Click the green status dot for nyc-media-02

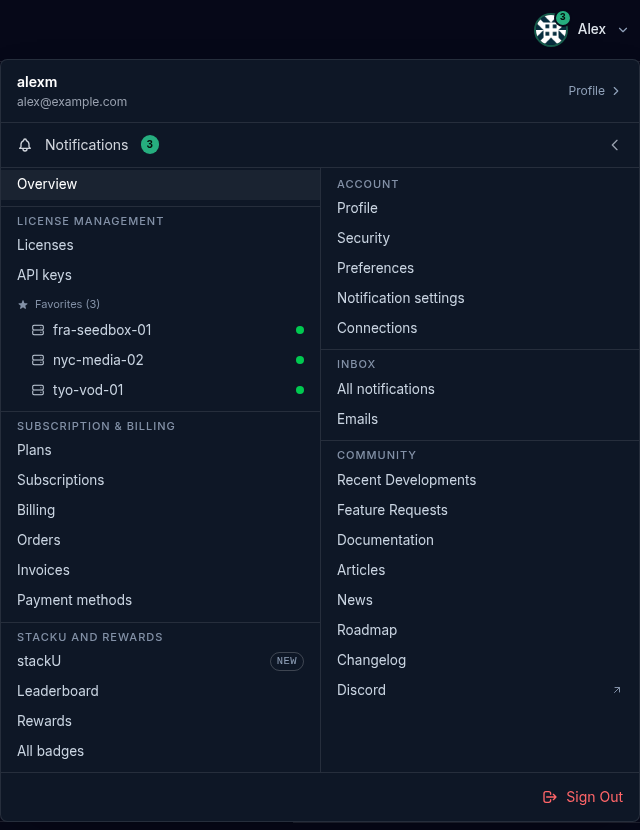(300, 360)
